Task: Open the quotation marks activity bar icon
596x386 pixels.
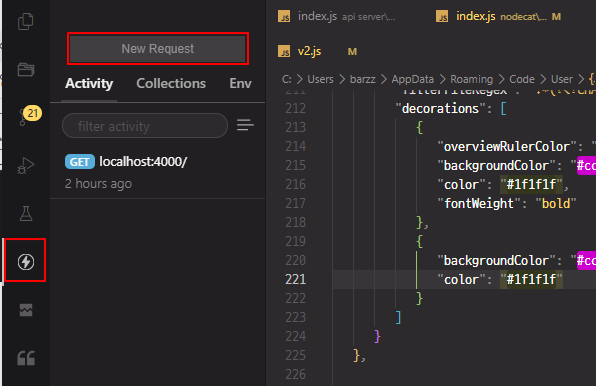Action: click(x=25, y=358)
